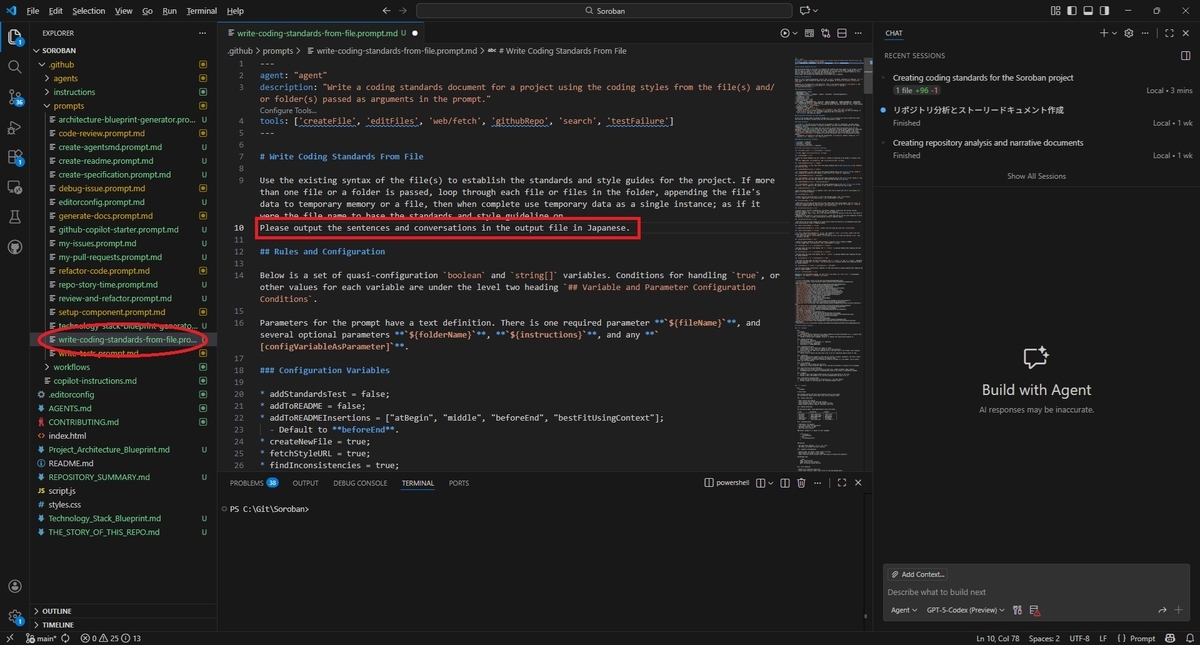Maximize the chat panel
This screenshot has height=645, width=1200.
click(1169, 33)
